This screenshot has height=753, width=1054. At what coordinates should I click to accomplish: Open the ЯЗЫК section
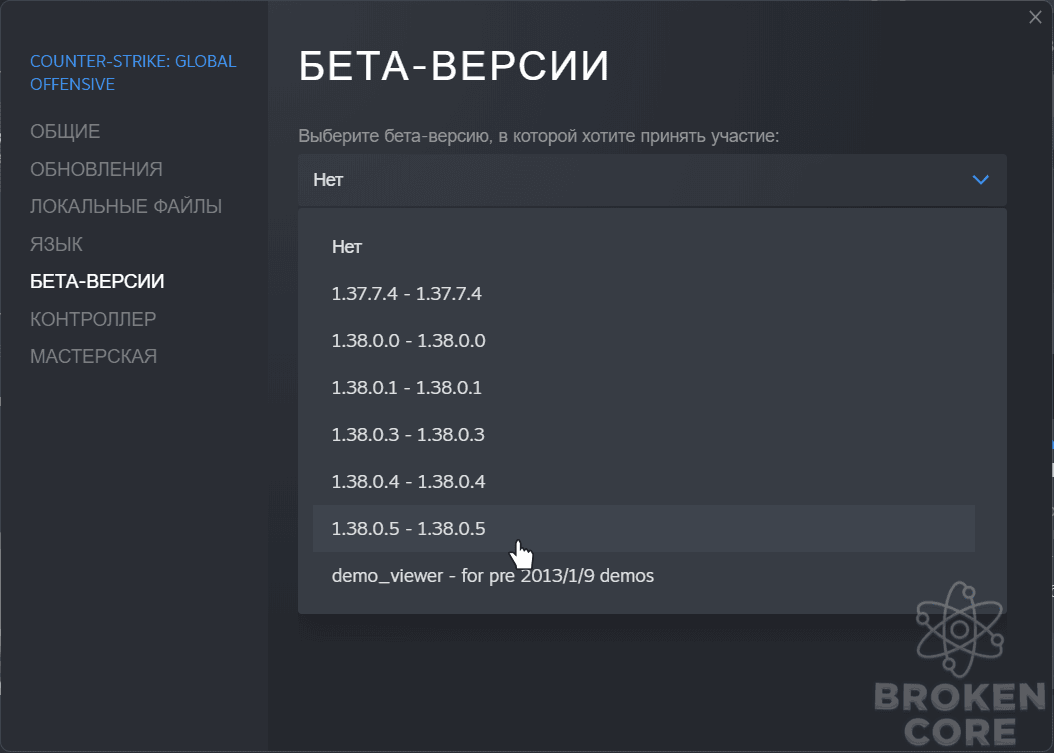pos(56,244)
